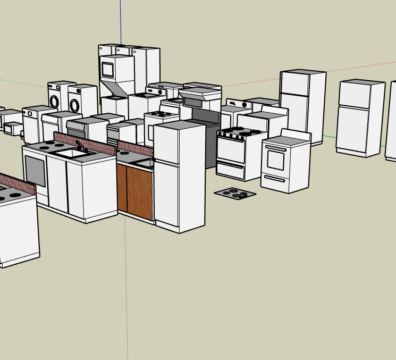Click the green axis line near the refrigerators

click(x=329, y=137)
